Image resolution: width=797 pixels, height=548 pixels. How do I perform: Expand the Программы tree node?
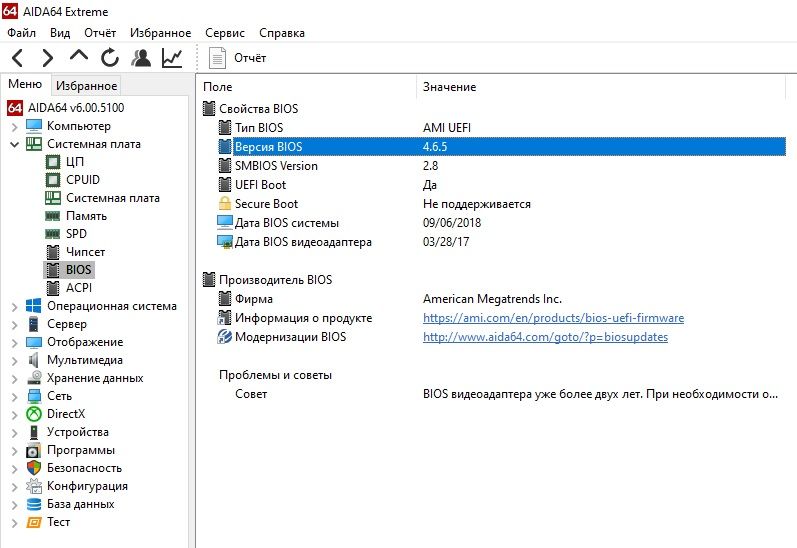pos(14,450)
